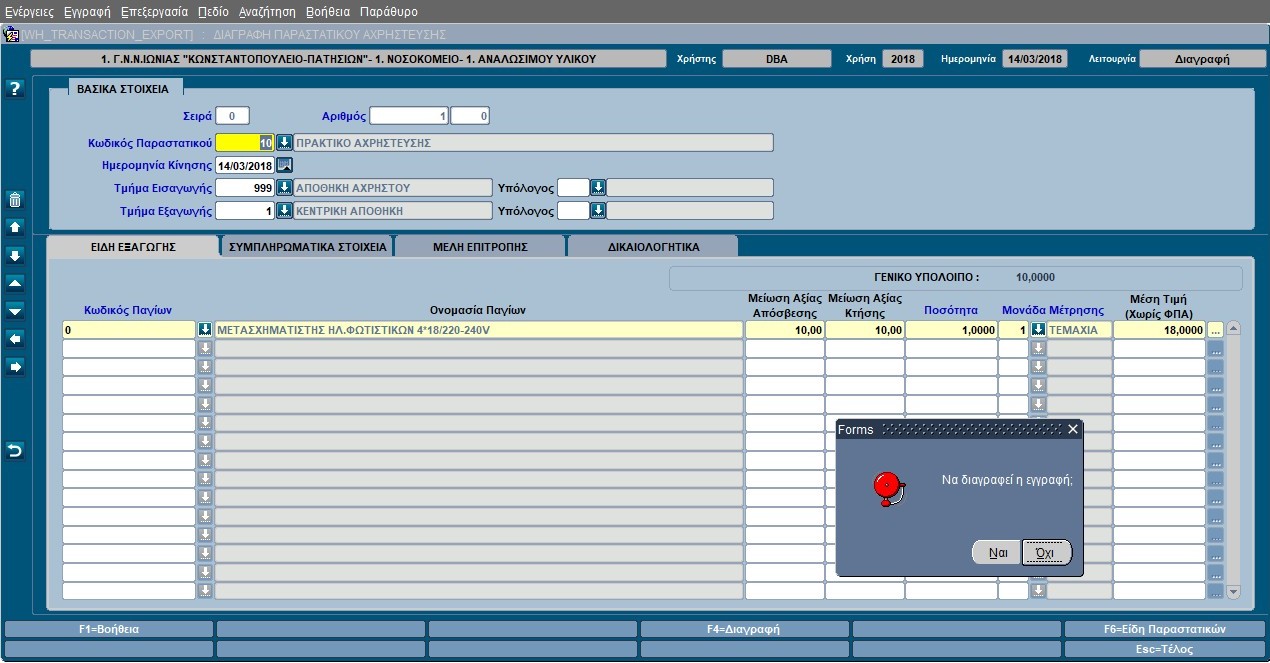1270x663 pixels.
Task: Click ΜΕΤΑΣΧΗΜΑΤΙΣΤΗΣ ΗΛ.ΦΩΤΙΣΤΙΚΩΝ description cell
Action: 479,329
